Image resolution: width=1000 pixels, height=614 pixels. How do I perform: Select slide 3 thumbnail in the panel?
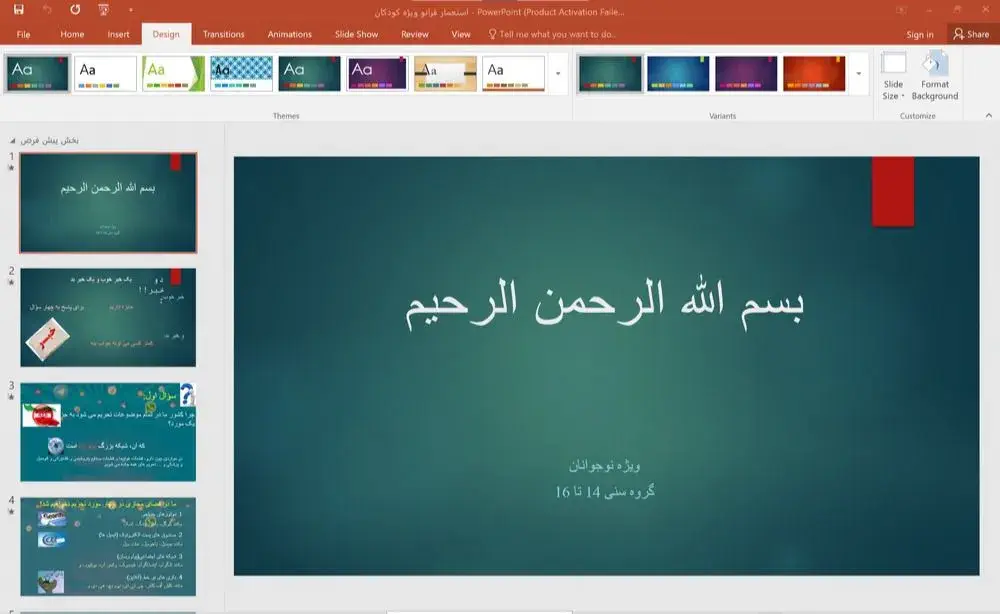pyautogui.click(x=108, y=431)
